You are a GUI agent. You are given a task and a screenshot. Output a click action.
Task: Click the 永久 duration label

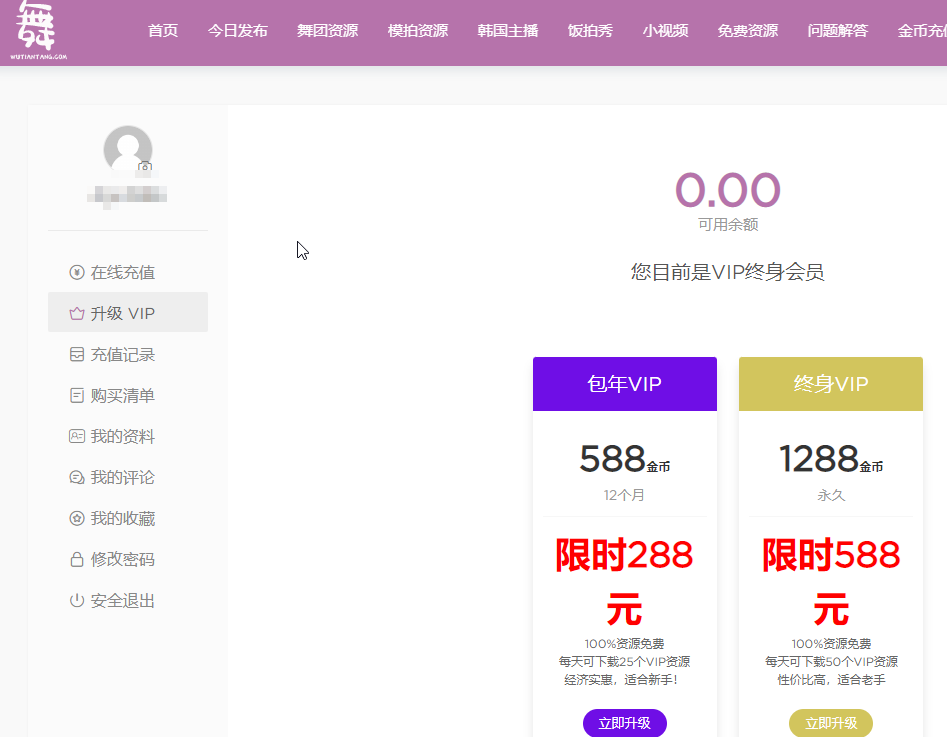point(830,495)
